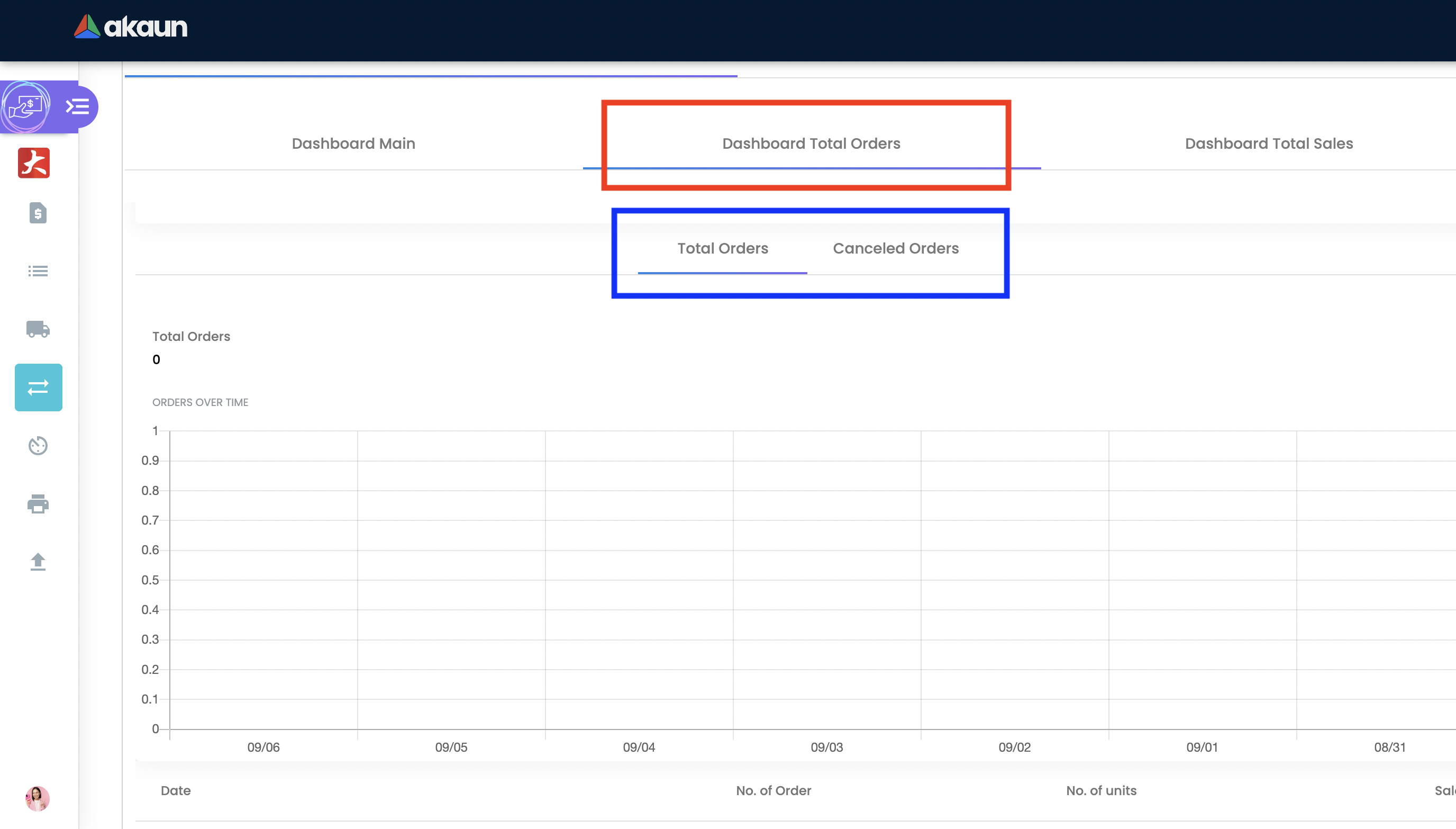Select the Total Orders sub-tab
1456x829 pixels.
[x=722, y=249]
